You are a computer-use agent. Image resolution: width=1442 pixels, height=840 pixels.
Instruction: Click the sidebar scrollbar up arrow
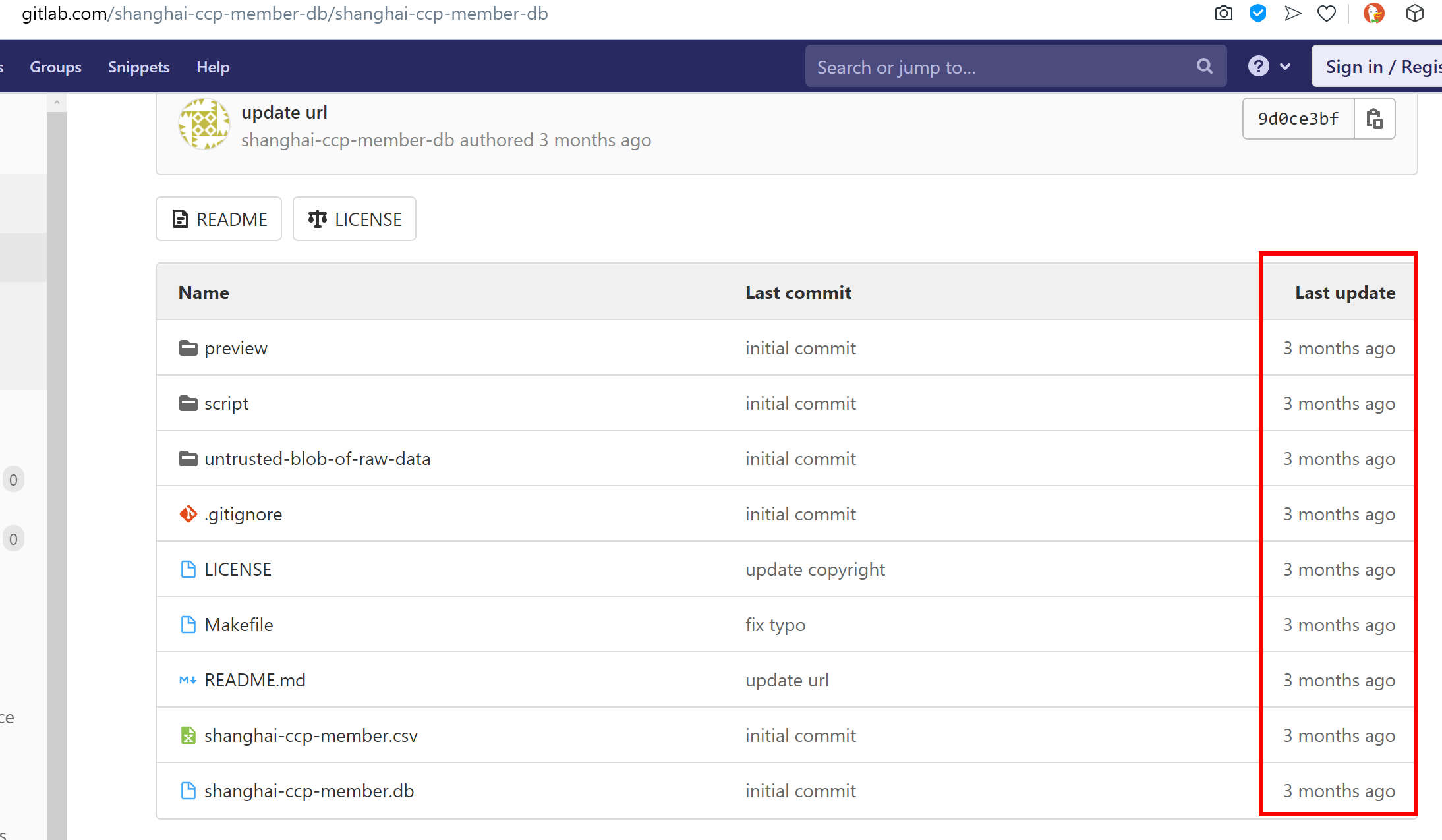(57, 102)
